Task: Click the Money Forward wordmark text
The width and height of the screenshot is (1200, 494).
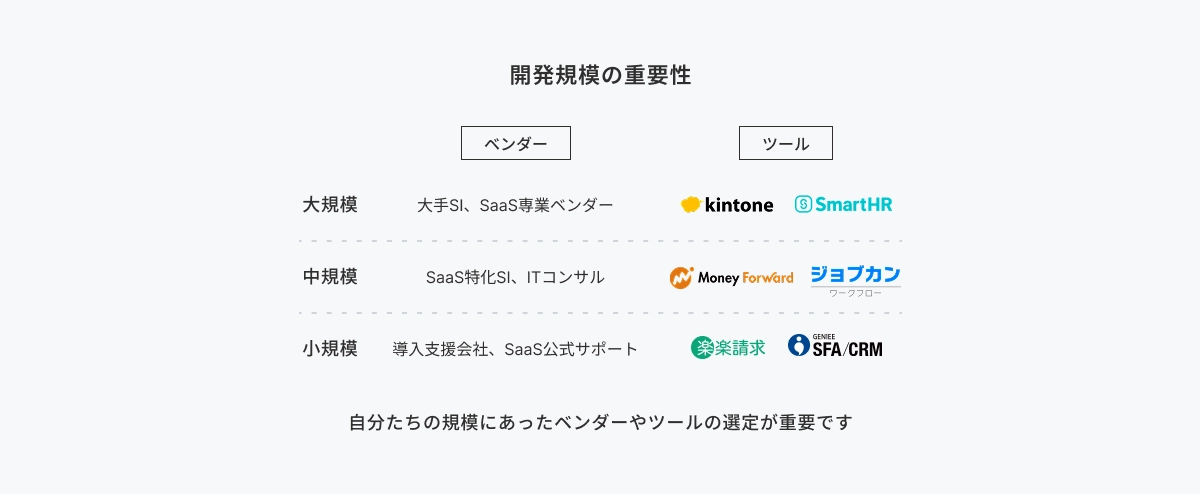Action: tap(746, 278)
